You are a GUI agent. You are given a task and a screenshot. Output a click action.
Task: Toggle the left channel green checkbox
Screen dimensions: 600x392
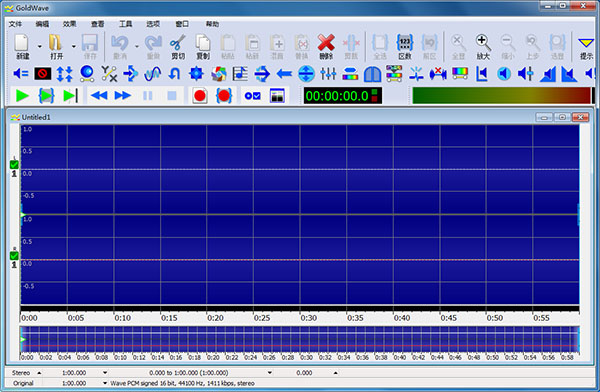click(x=14, y=165)
